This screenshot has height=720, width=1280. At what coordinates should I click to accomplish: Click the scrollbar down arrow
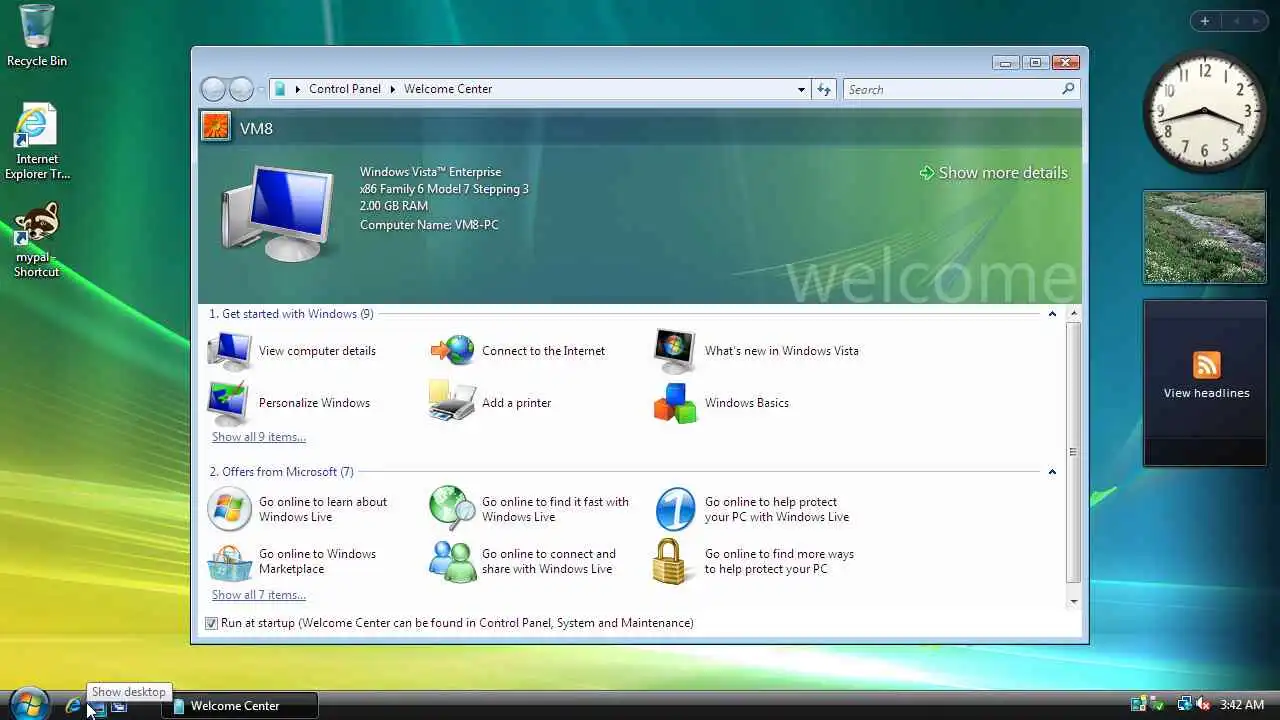[x=1074, y=601]
